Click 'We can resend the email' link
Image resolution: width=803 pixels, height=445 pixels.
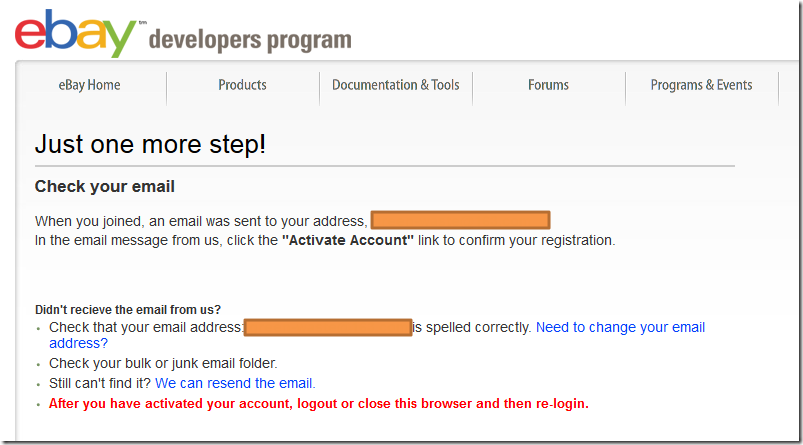234,383
